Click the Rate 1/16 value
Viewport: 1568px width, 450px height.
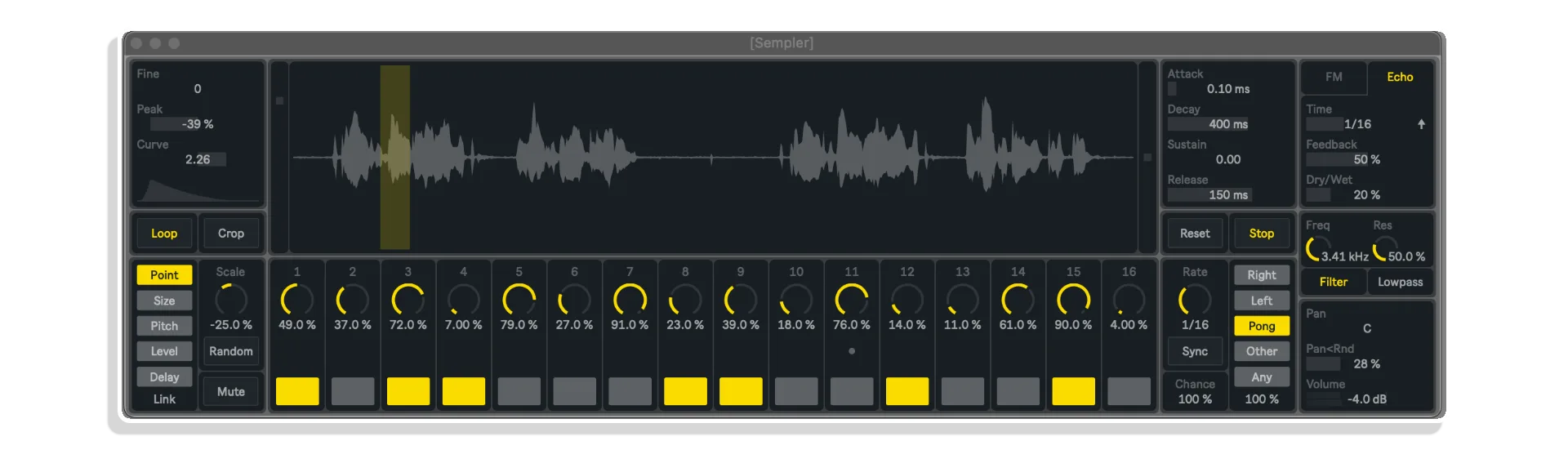(1195, 325)
